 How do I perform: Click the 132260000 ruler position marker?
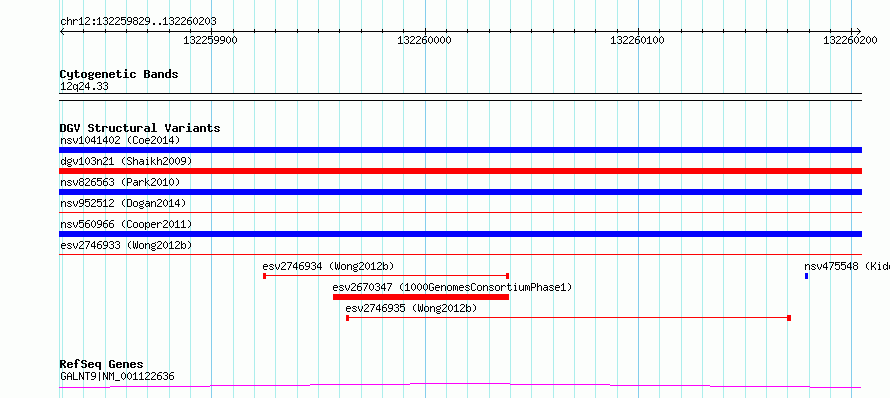pyautogui.click(x=425, y=40)
